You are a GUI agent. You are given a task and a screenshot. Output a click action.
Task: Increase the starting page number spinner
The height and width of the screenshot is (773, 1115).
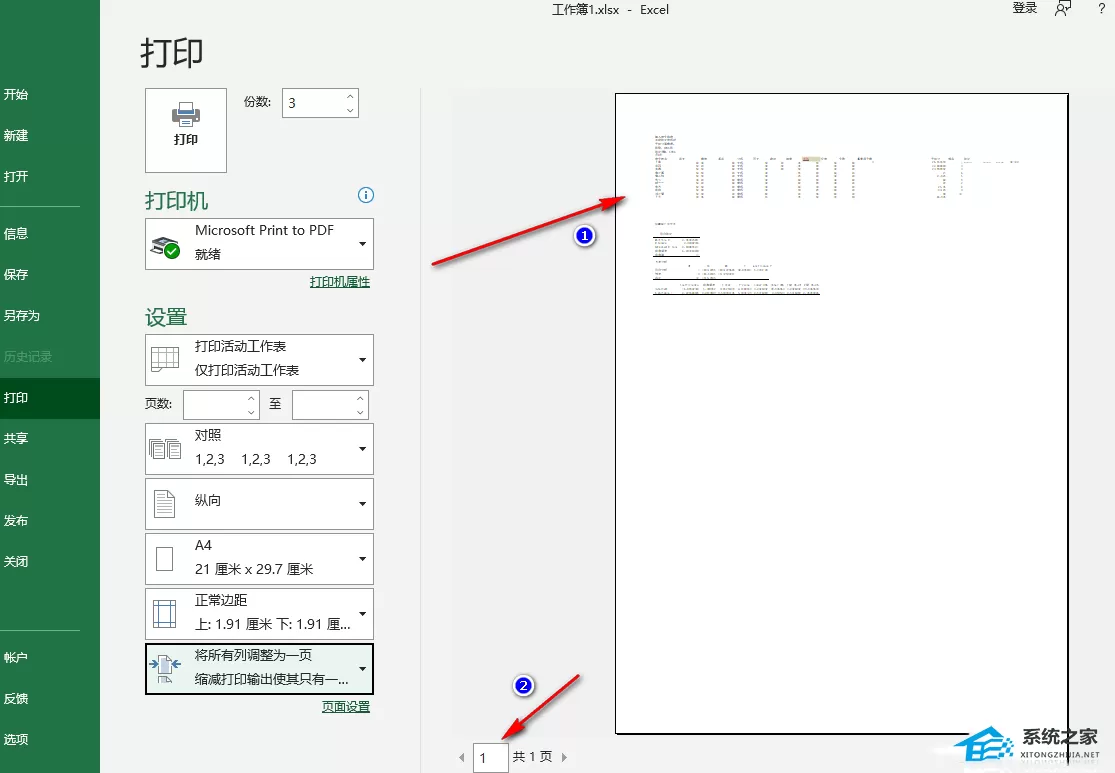[x=251, y=398]
